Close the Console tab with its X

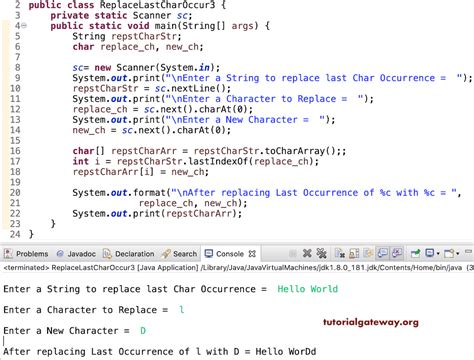coord(252,254)
